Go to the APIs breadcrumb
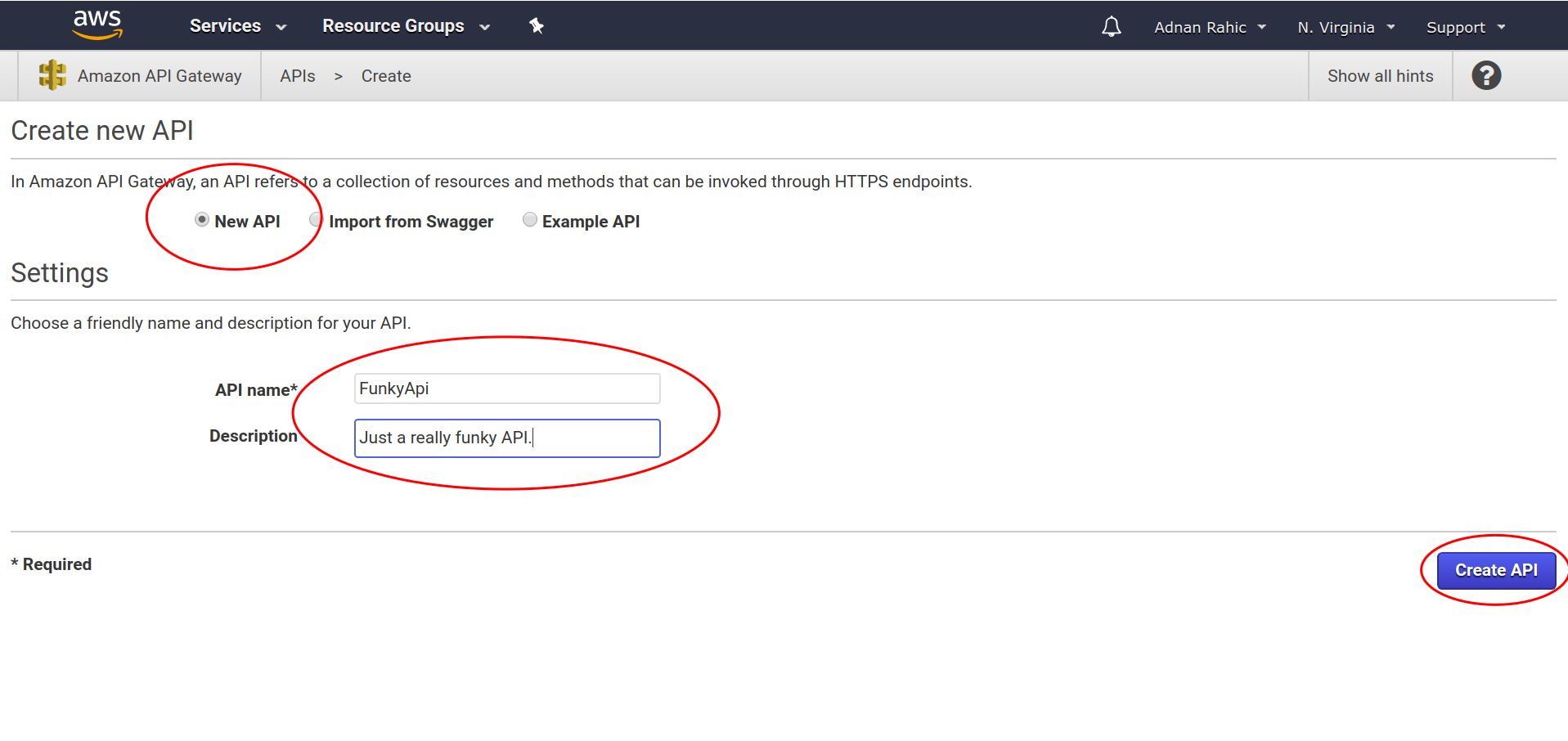 [x=298, y=76]
